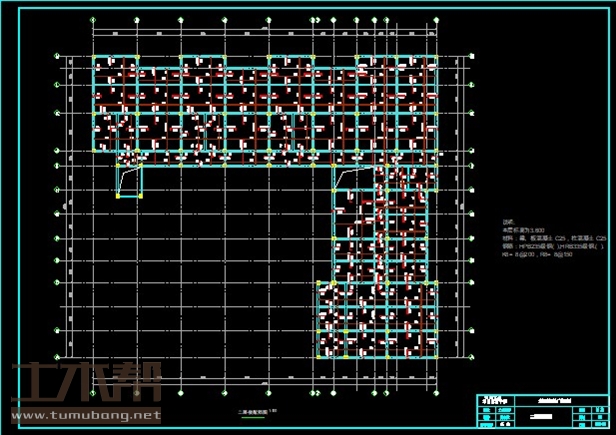Click the top-left axis grid bubble
616x435 pixels.
(93, 19)
